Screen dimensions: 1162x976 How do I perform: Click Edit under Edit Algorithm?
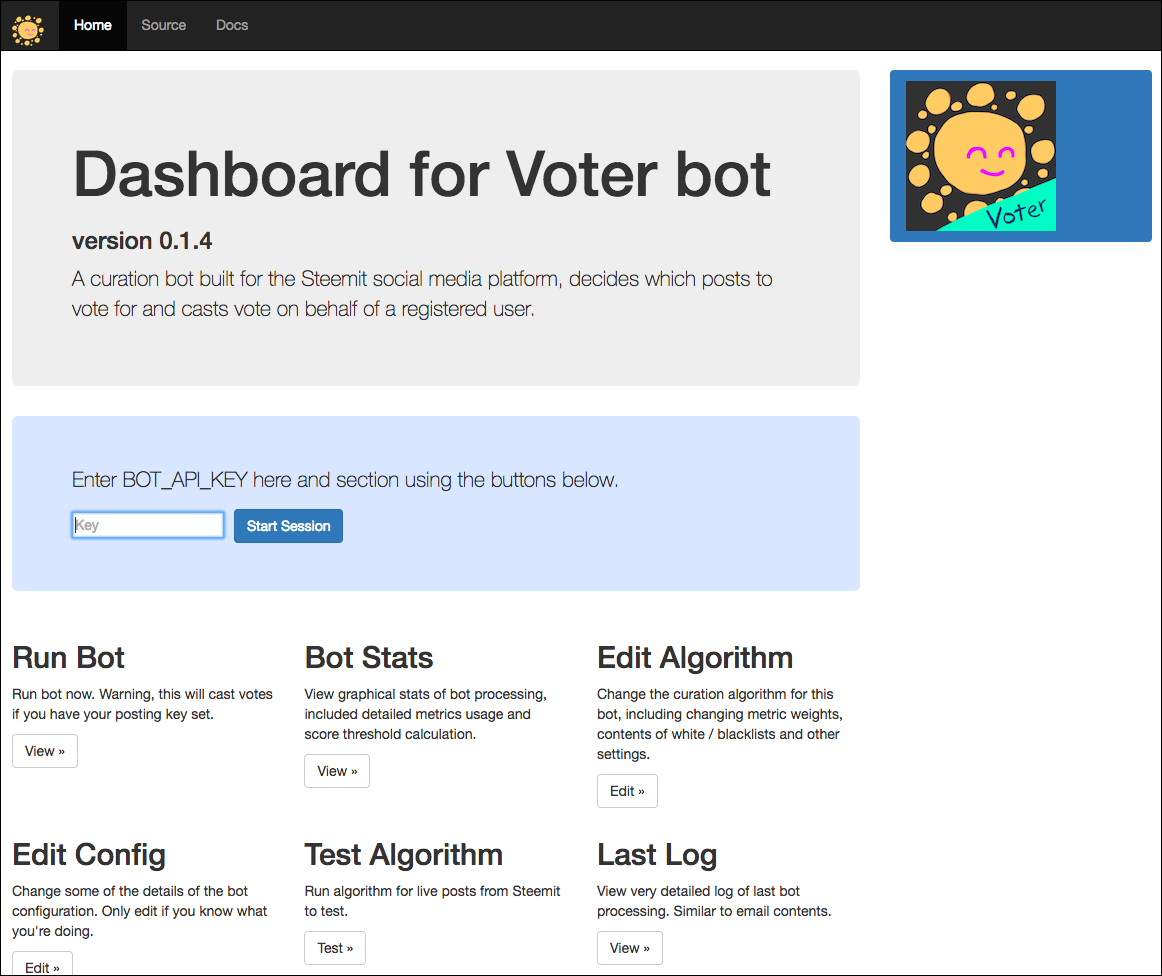(x=627, y=791)
